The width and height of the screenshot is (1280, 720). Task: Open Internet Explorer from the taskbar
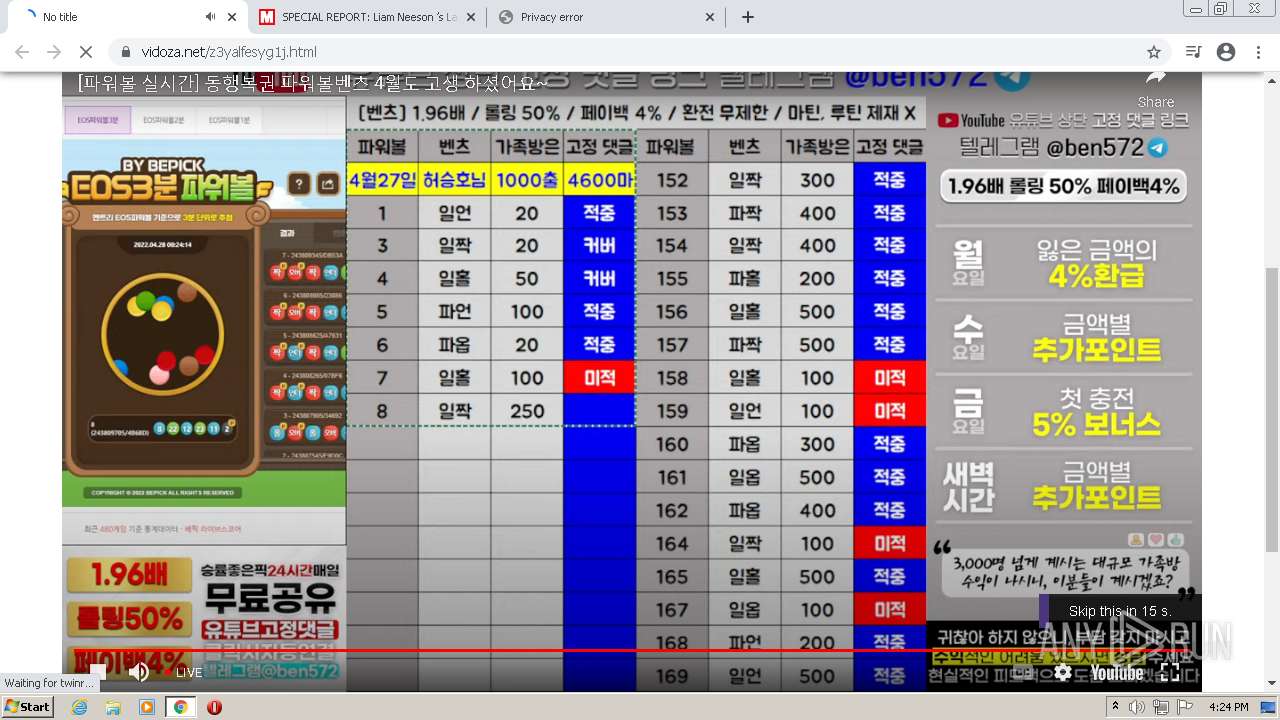click(x=79, y=707)
